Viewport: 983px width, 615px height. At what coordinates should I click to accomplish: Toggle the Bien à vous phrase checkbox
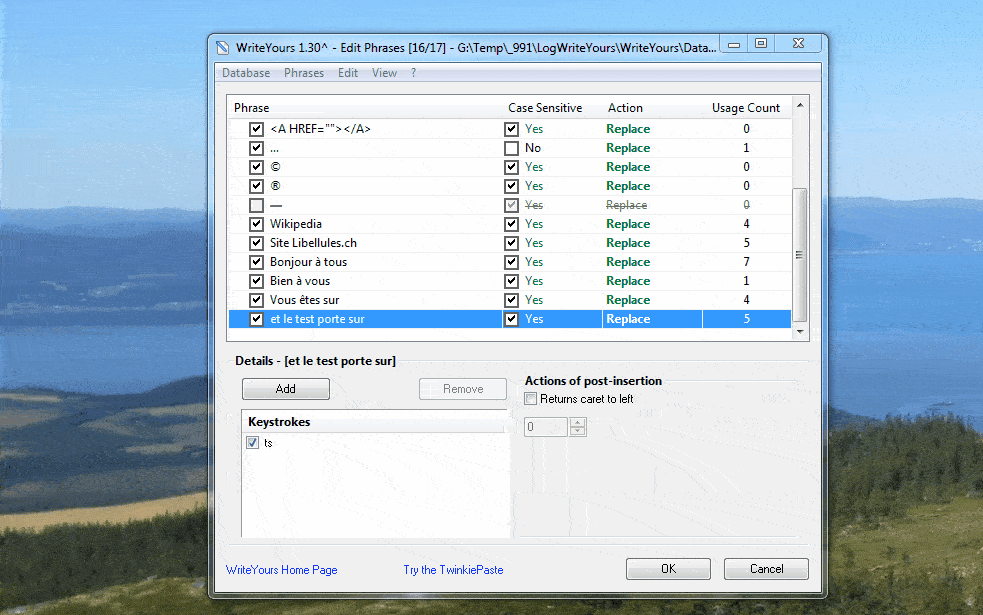tap(256, 281)
